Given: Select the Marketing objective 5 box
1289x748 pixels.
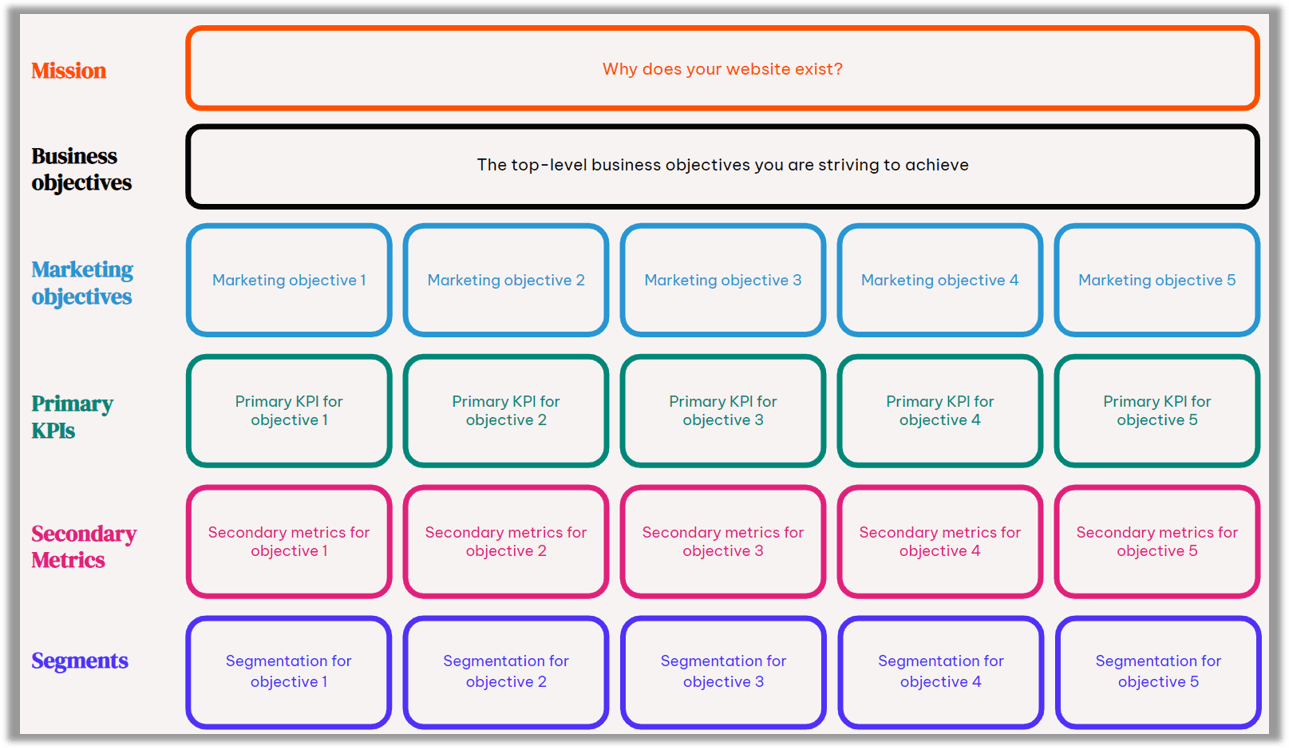Looking at the screenshot, I should [1157, 280].
